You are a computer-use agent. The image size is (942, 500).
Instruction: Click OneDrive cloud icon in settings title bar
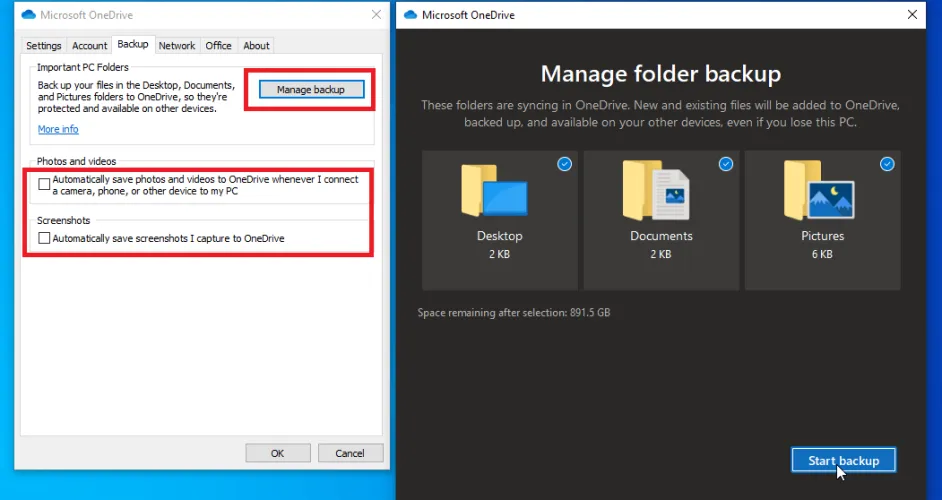click(x=27, y=15)
